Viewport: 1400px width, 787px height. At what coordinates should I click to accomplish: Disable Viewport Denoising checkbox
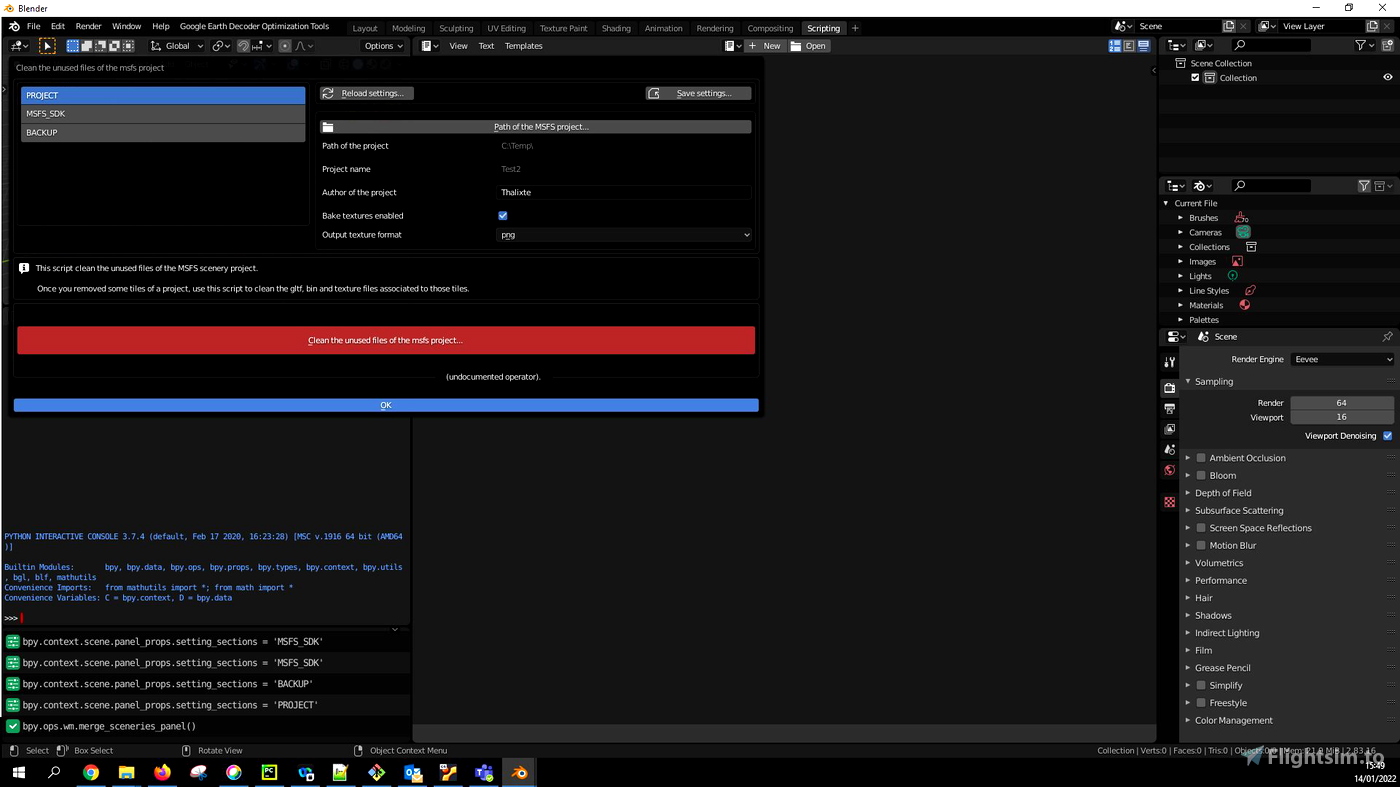[1387, 436]
